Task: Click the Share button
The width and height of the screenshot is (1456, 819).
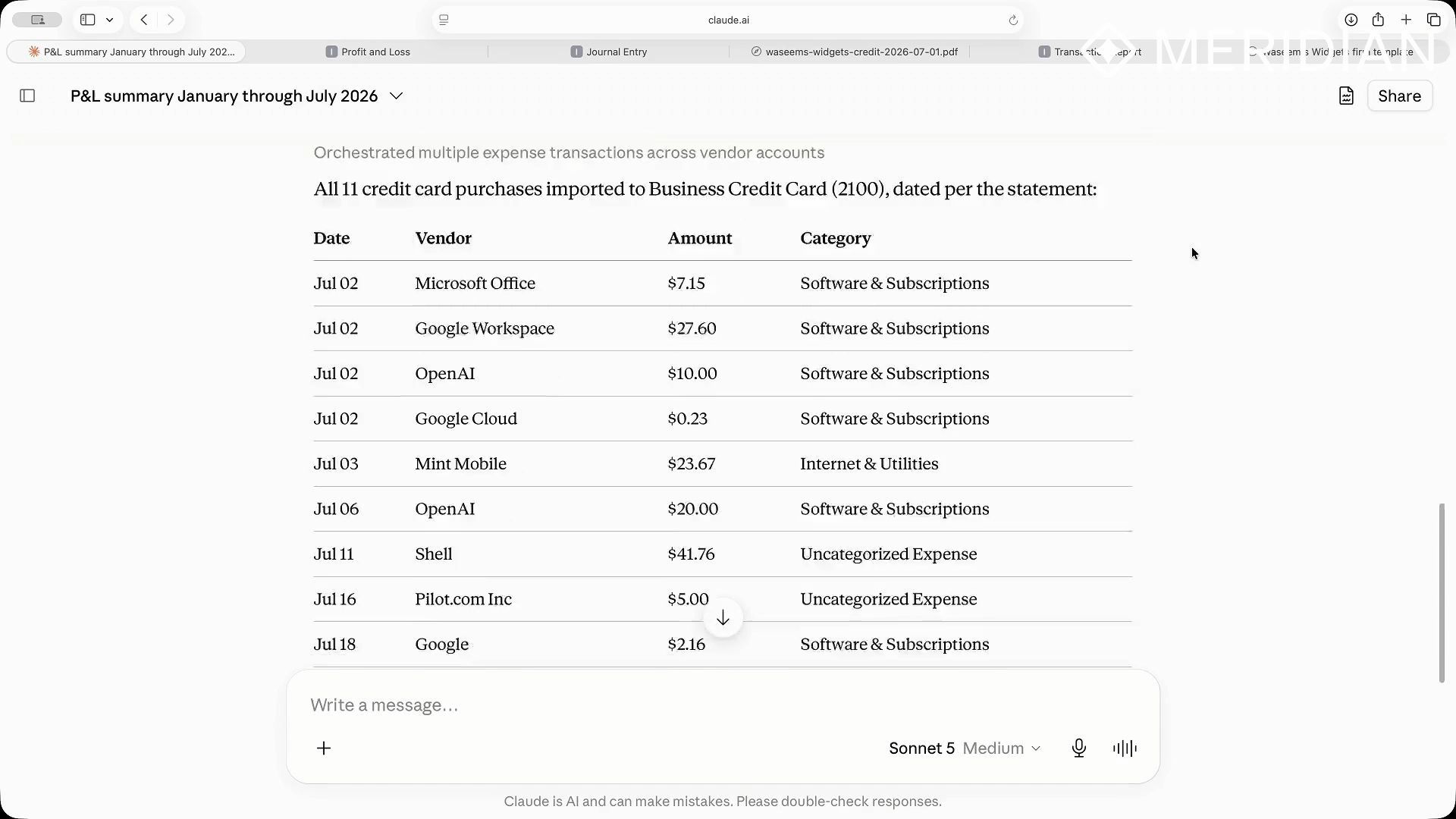Action: pos(1399,96)
